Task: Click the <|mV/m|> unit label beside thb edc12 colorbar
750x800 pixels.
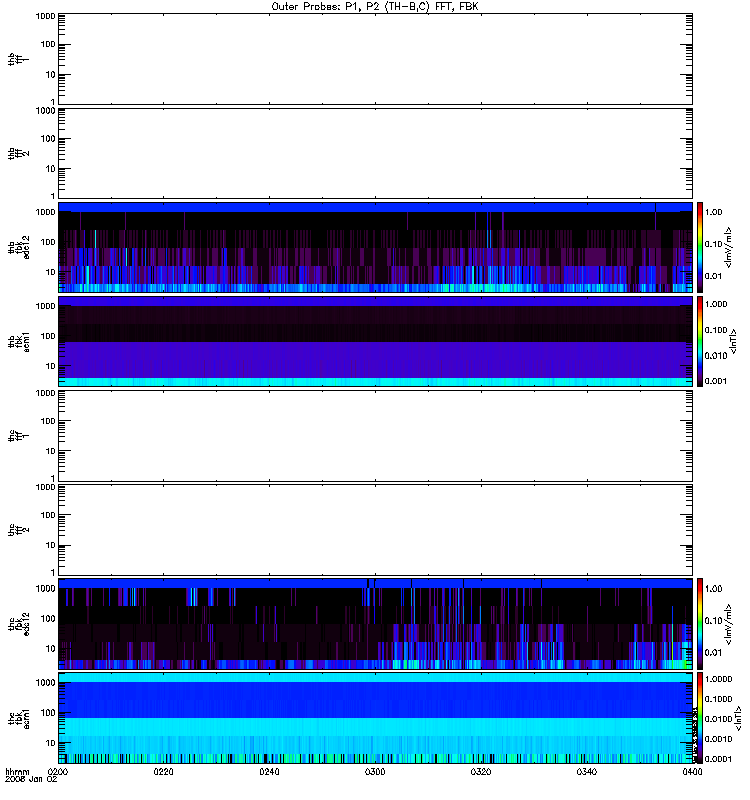Action: 729,247
